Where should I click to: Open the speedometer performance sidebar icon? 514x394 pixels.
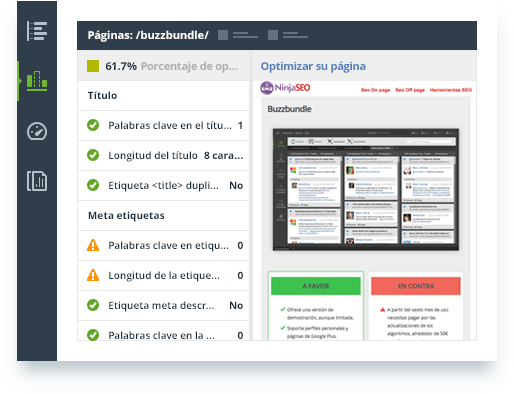click(x=37, y=131)
